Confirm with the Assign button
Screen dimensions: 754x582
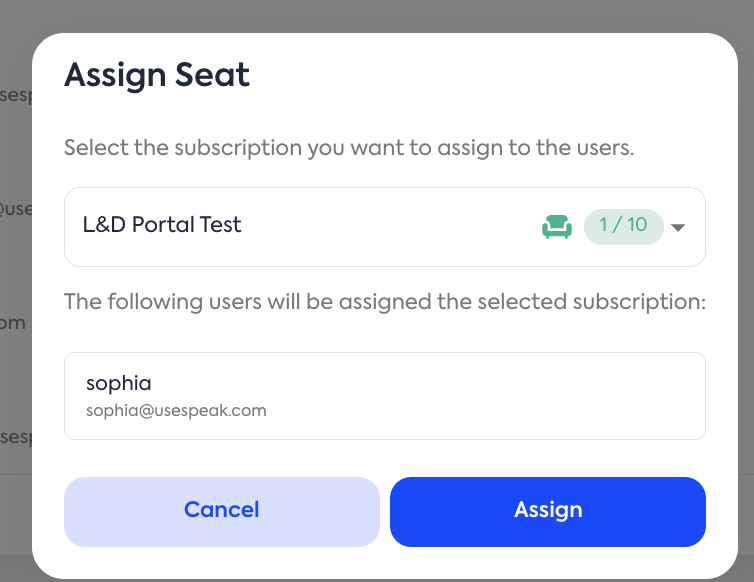(547, 511)
